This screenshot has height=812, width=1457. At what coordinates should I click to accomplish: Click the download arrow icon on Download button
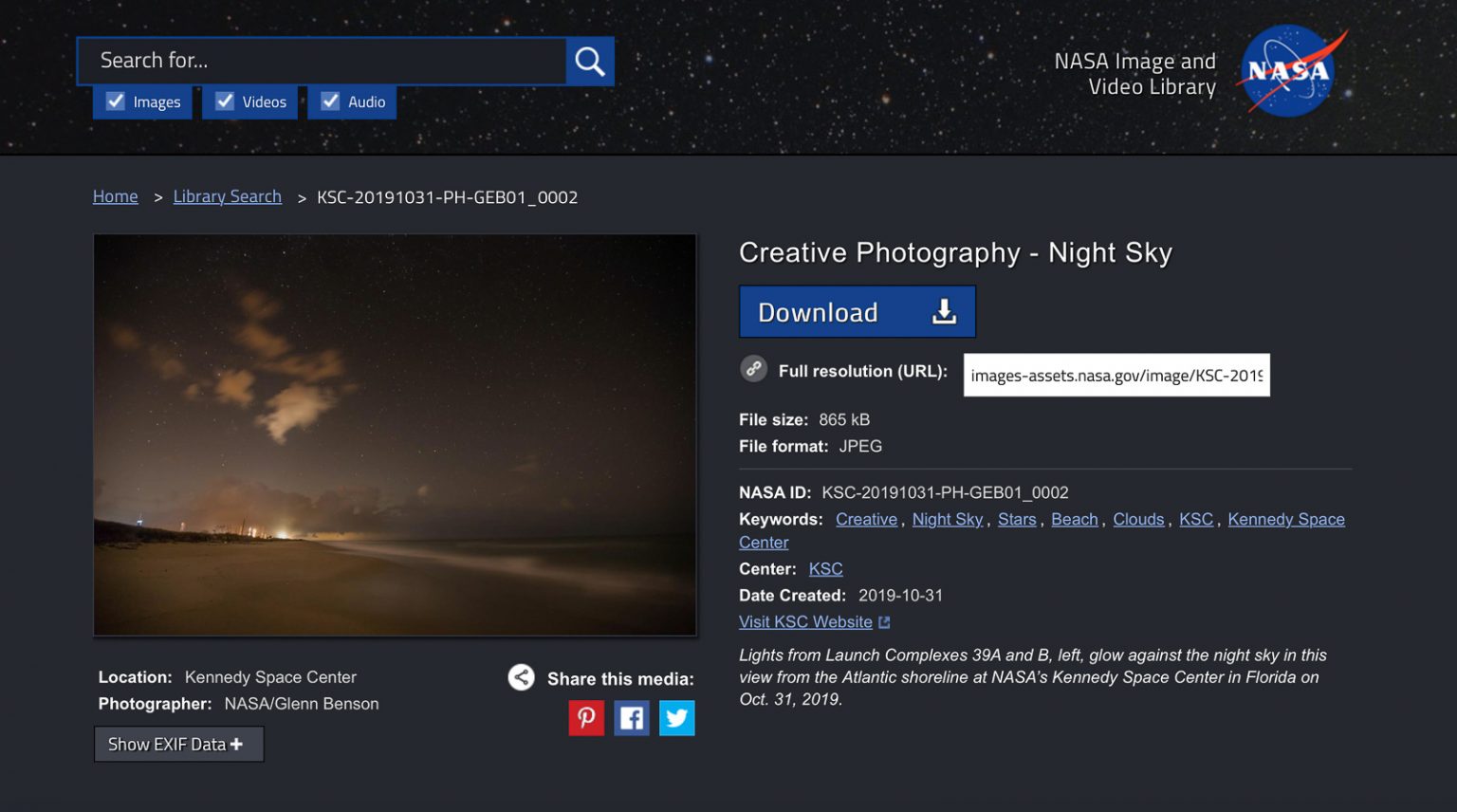click(943, 311)
